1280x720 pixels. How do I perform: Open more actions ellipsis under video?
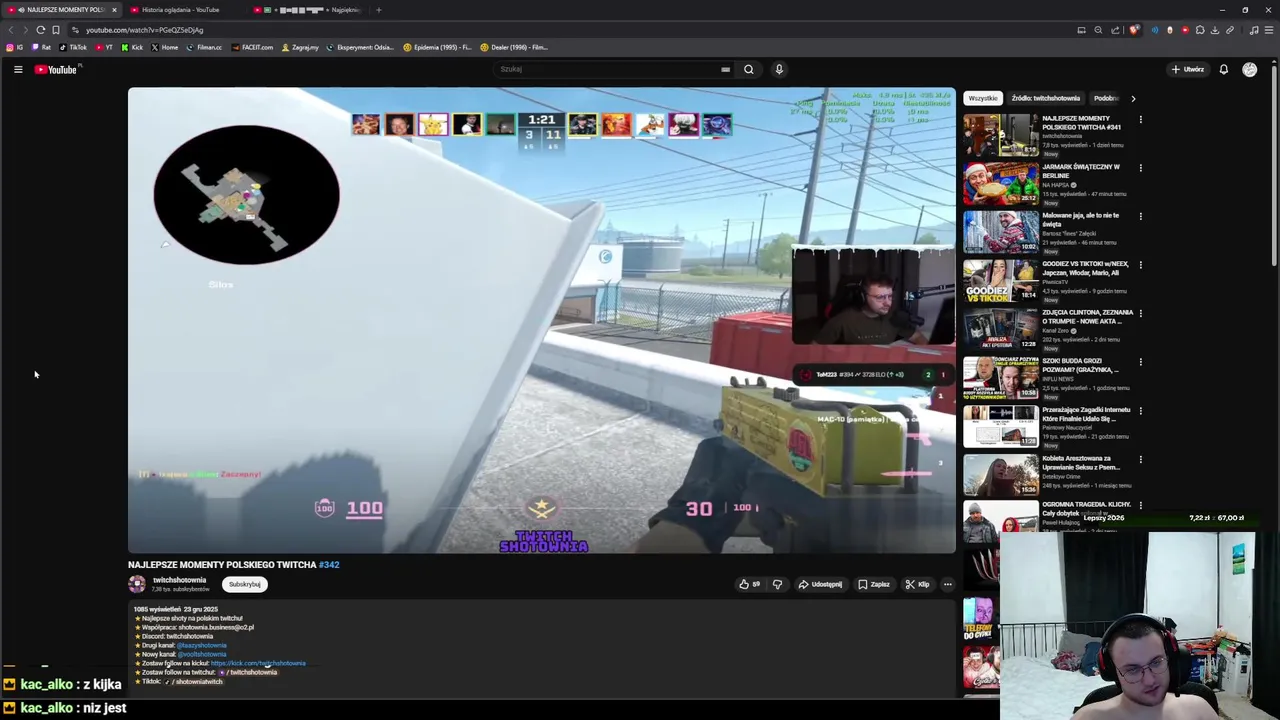point(947,584)
